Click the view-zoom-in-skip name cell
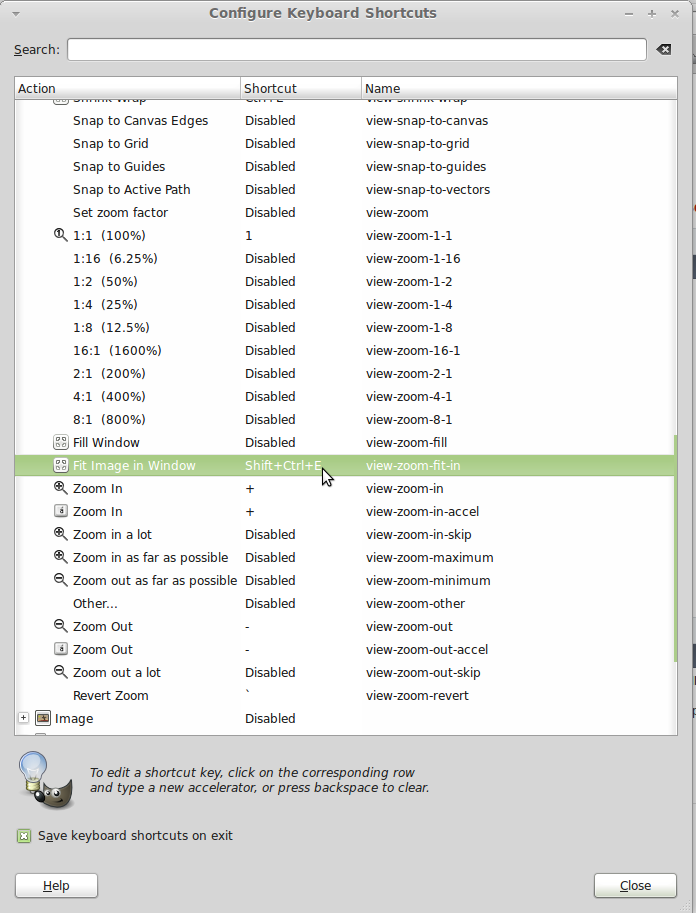 pos(419,534)
